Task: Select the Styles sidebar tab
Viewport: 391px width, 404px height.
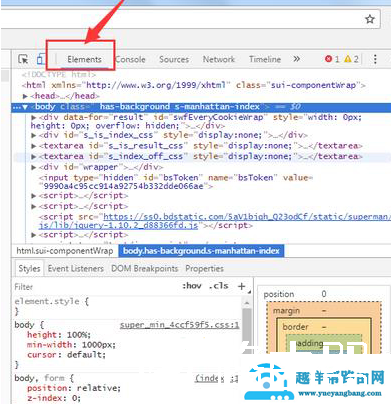Action: click(29, 269)
